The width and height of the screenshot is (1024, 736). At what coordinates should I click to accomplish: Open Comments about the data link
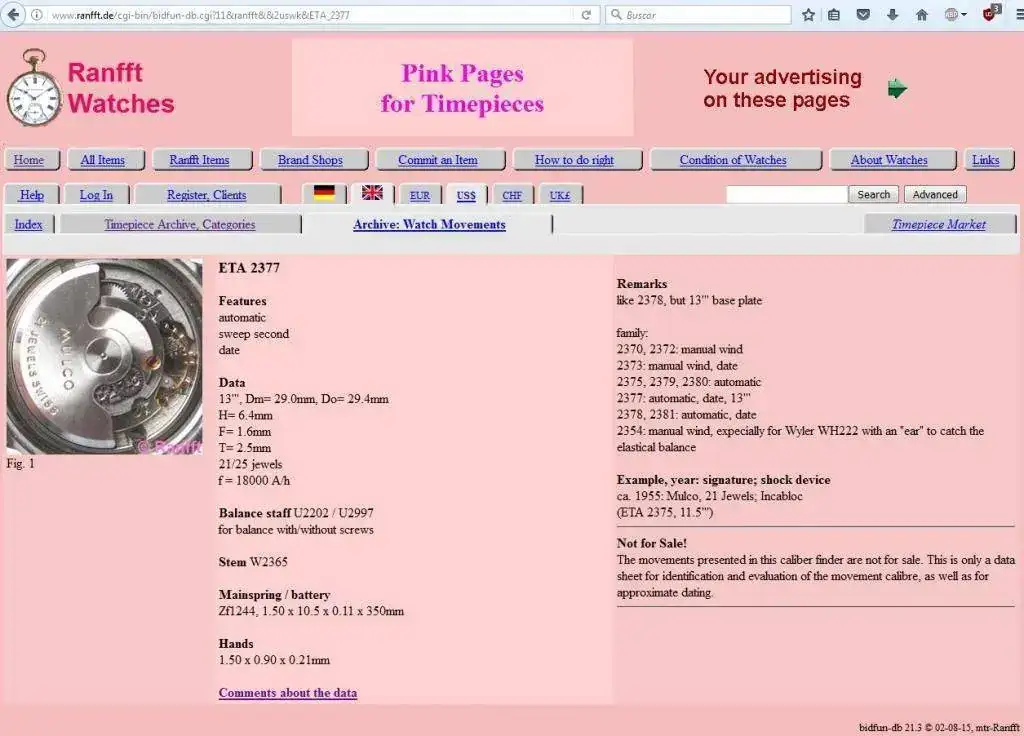[288, 693]
